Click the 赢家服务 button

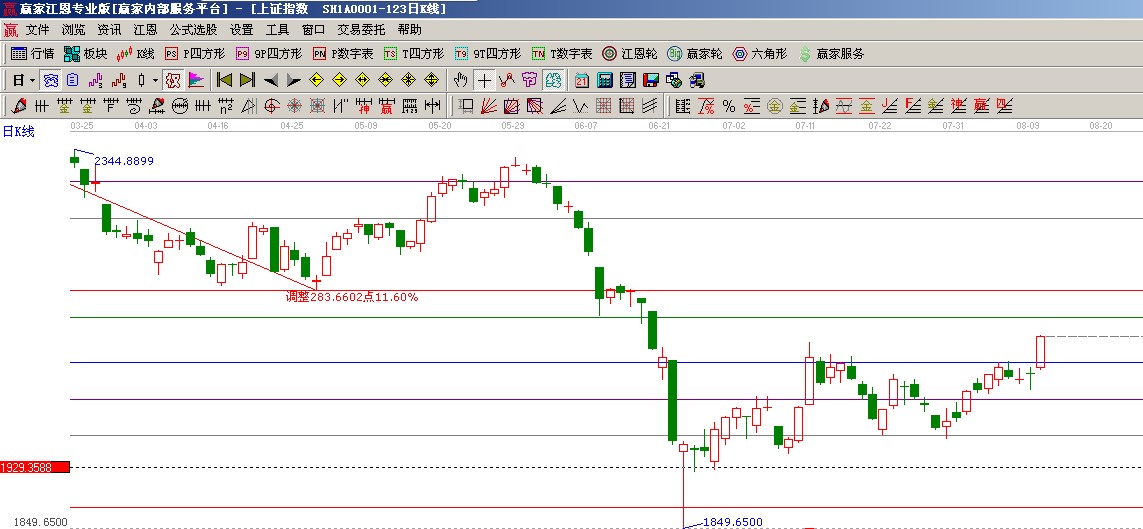click(x=831, y=54)
